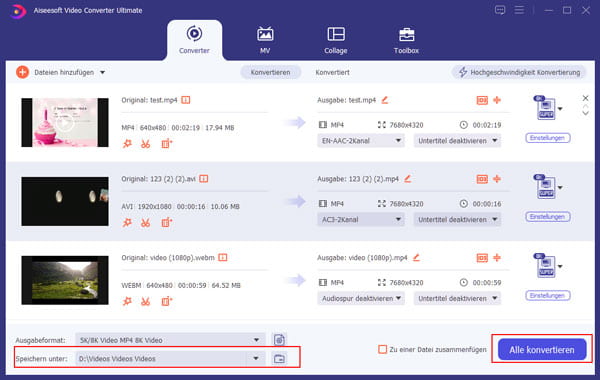Expand Untertitel deaktivieren dropdown for video (1080p).mp4

[x=457, y=298]
